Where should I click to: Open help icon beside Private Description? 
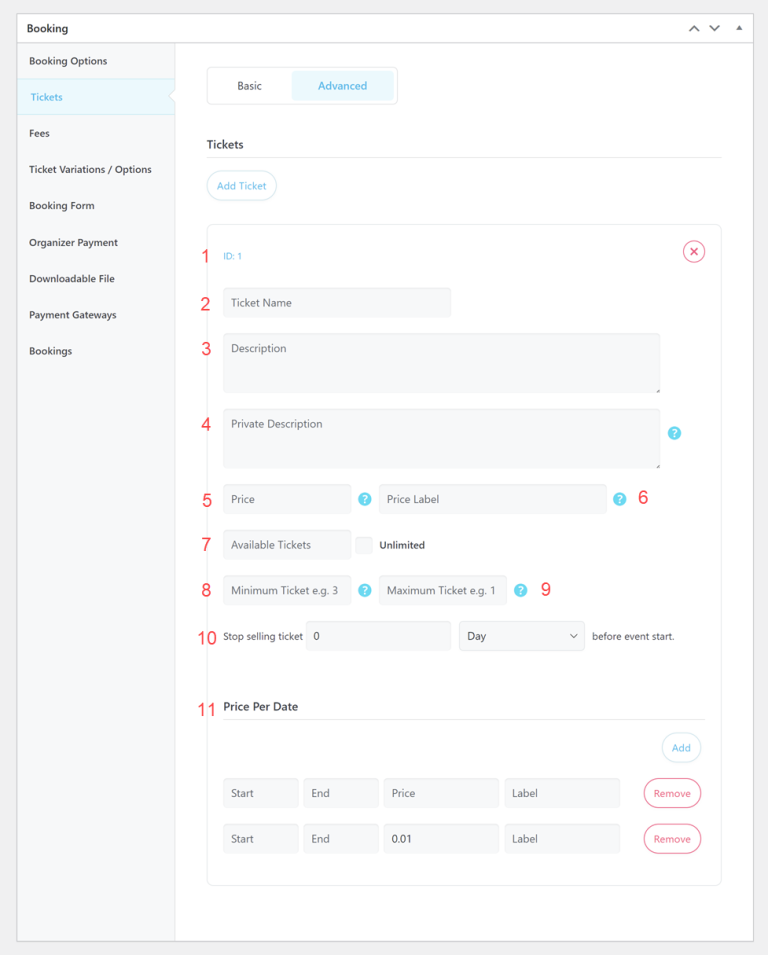[x=674, y=433]
